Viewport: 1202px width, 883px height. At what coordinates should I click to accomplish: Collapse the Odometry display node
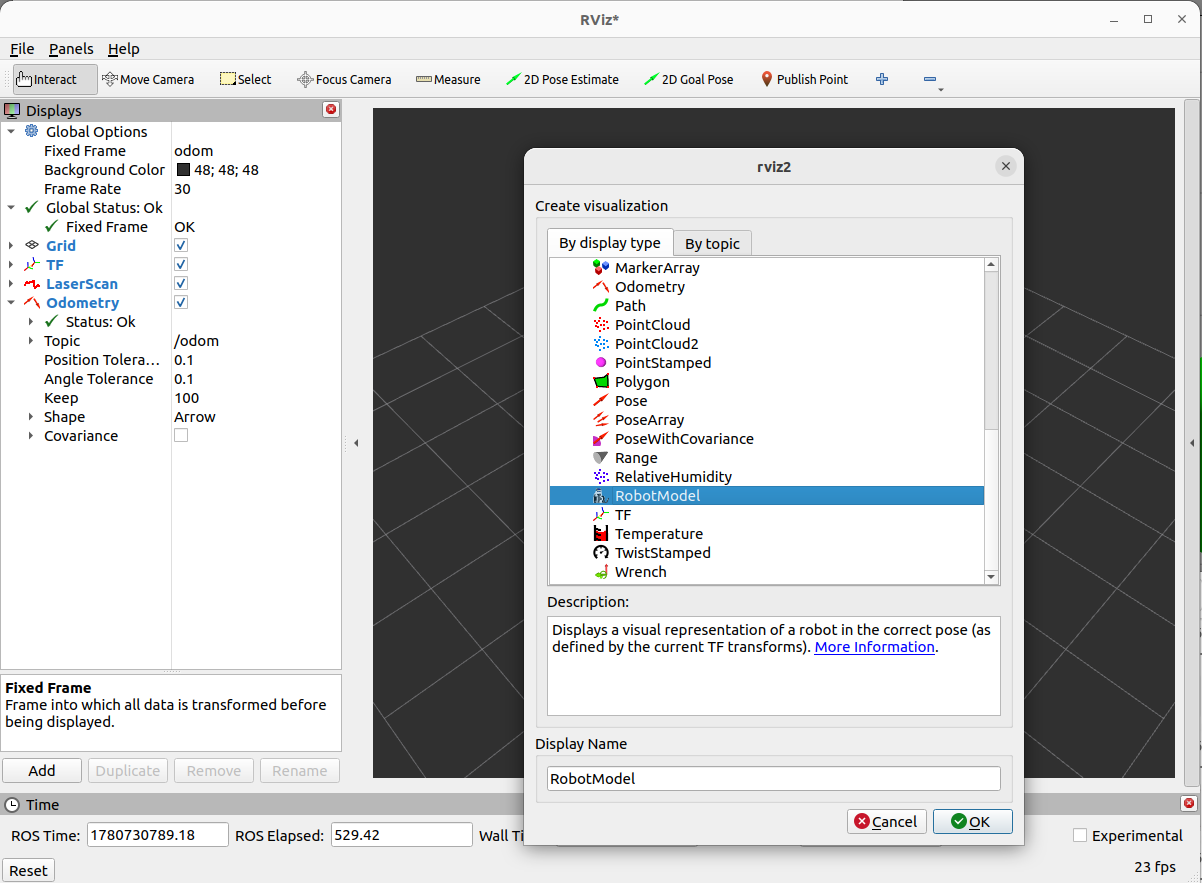tap(11, 303)
